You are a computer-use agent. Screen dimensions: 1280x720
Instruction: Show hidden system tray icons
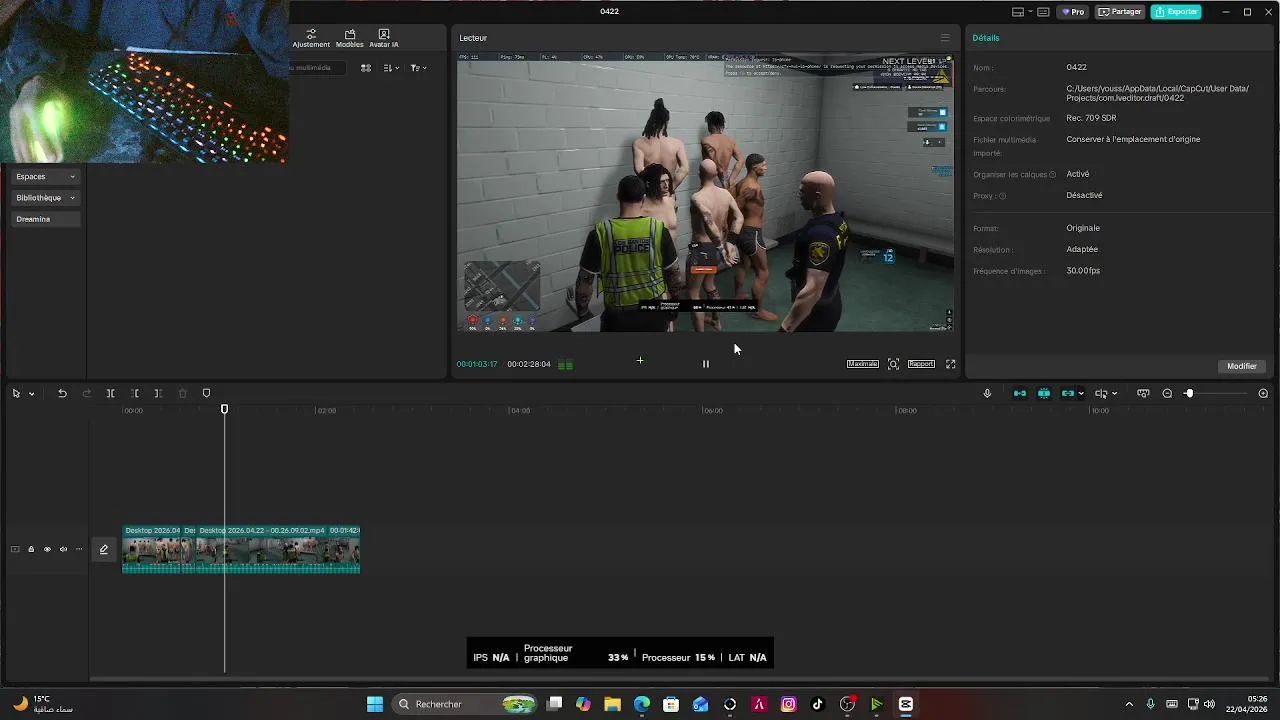pyautogui.click(x=1130, y=704)
